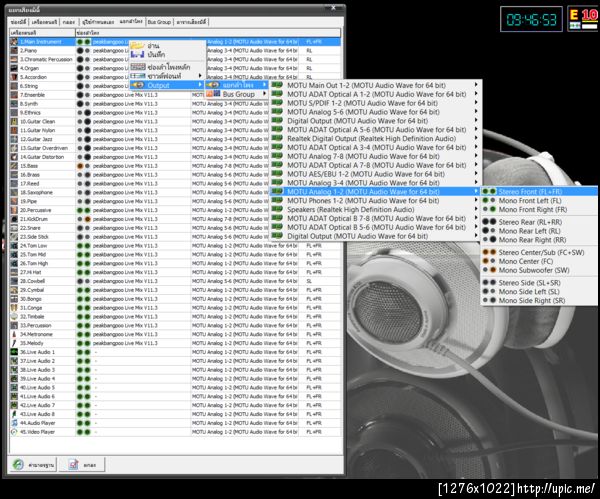Select Stereo Front (FL+FR) channel
The height and width of the screenshot is (499, 600).
click(x=539, y=191)
